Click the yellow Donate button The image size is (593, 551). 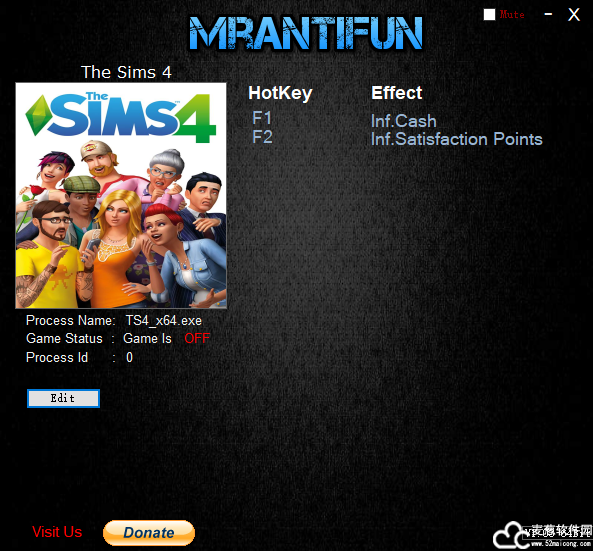point(149,533)
